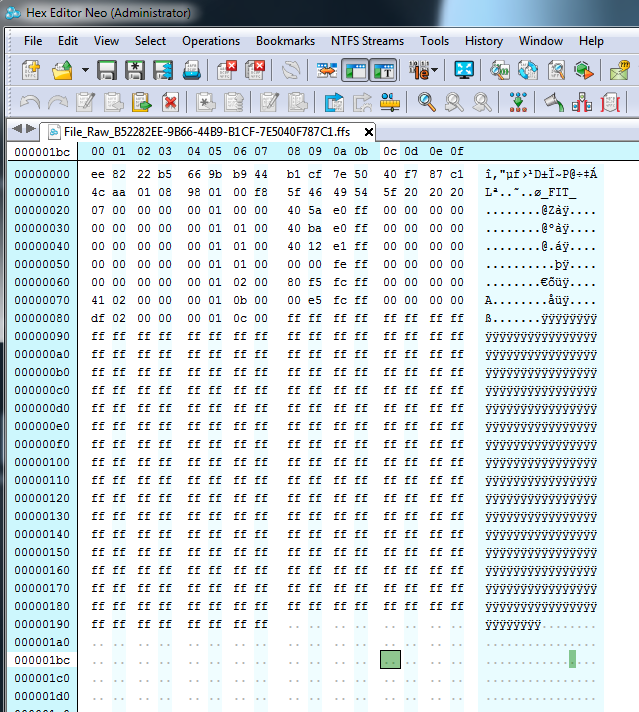Click the red bracketed document icon

click(x=610, y=102)
